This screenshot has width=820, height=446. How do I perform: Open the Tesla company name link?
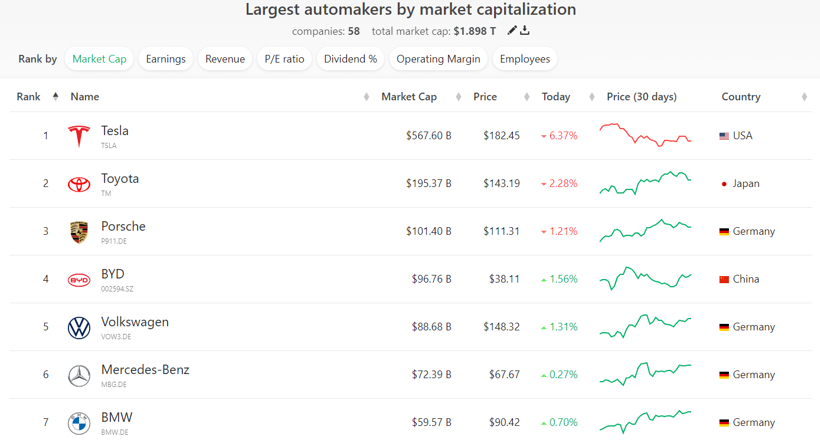point(115,131)
